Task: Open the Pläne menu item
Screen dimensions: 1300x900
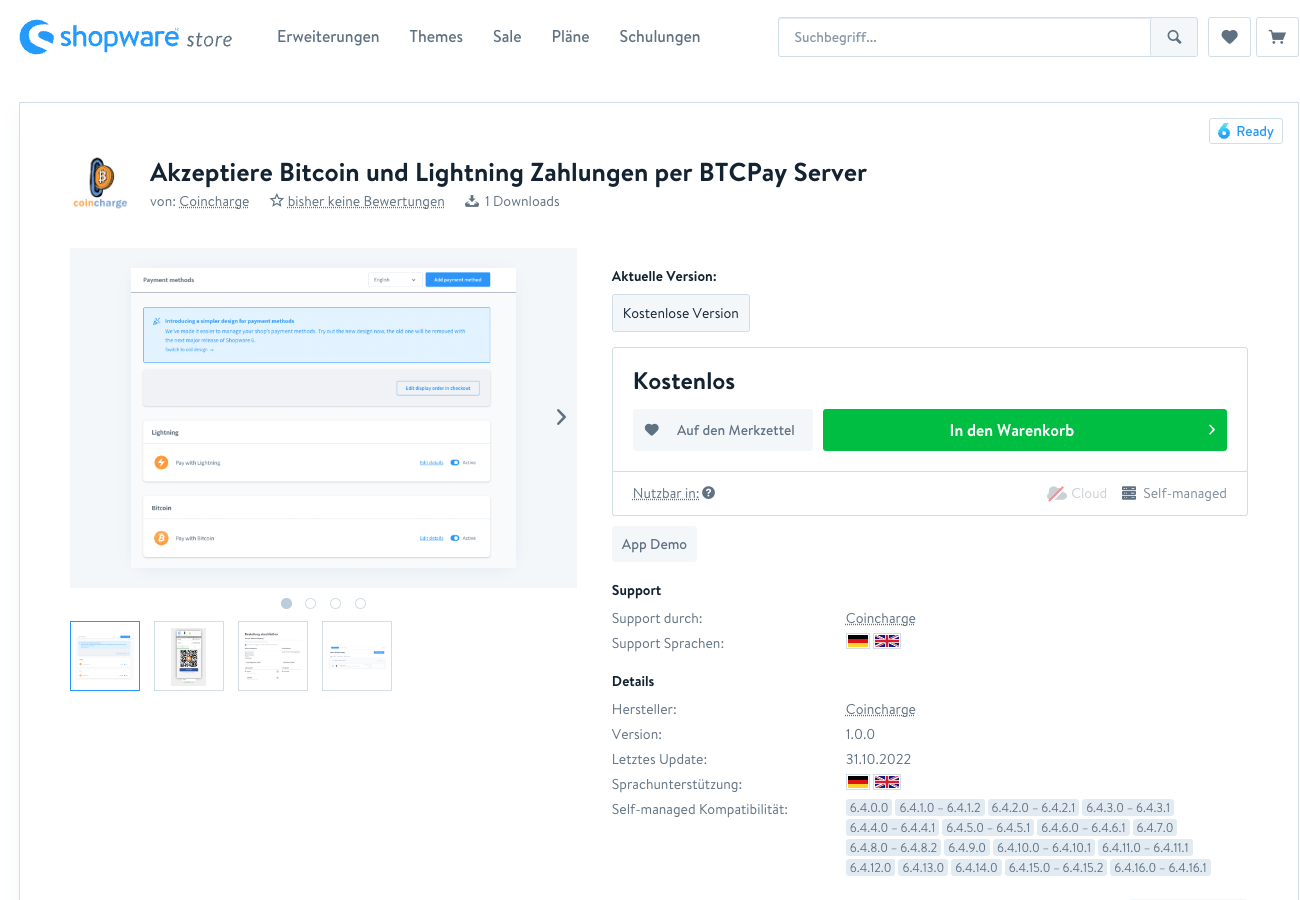Action: coord(570,37)
